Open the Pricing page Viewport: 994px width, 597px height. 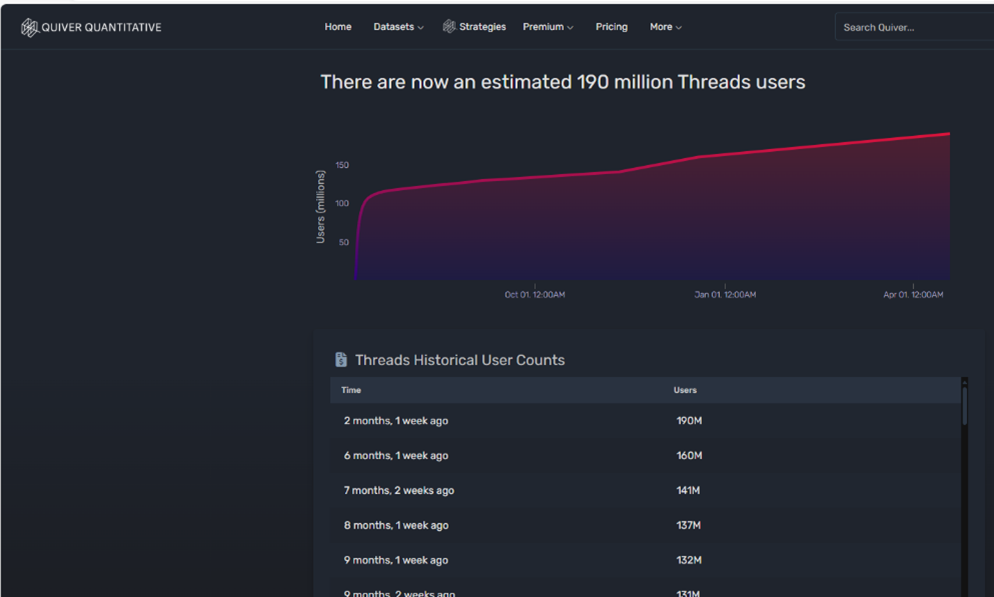tap(612, 27)
